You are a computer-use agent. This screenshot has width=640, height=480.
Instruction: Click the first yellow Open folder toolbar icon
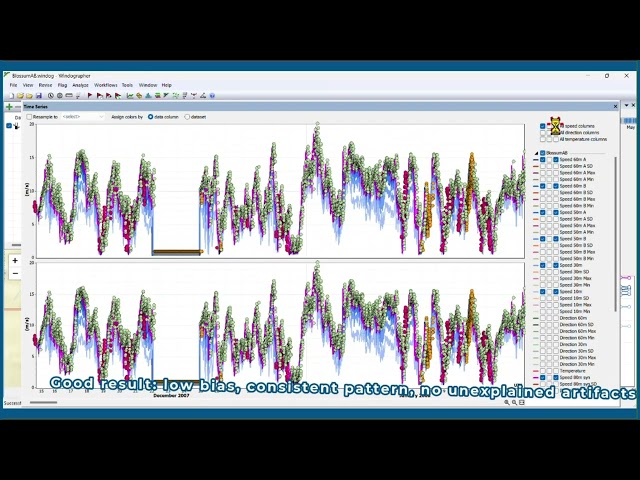pos(20,96)
